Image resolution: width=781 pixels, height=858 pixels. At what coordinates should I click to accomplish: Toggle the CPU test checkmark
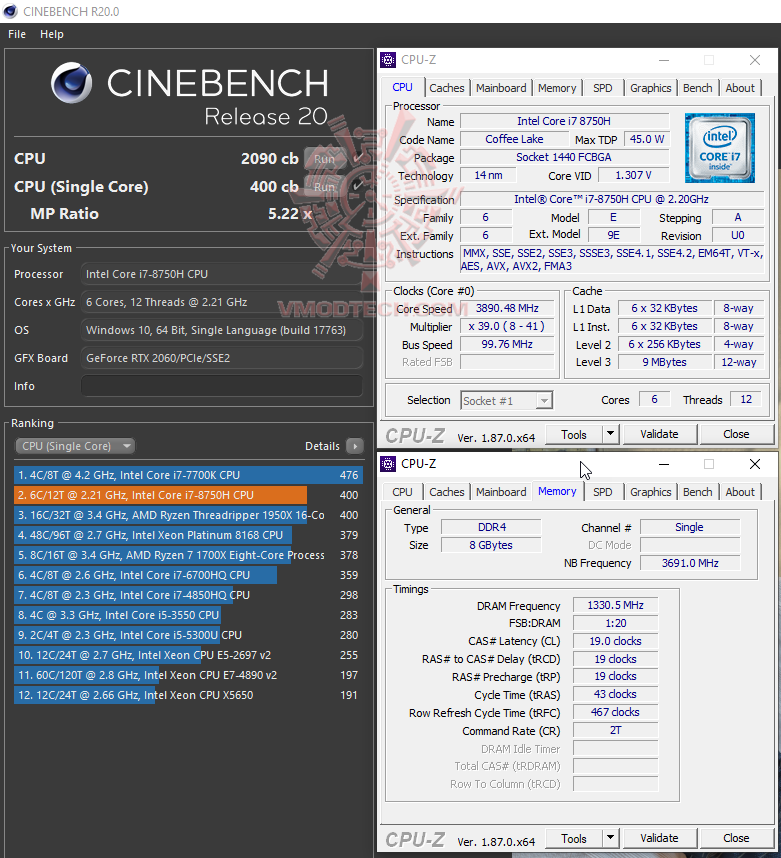click(358, 158)
